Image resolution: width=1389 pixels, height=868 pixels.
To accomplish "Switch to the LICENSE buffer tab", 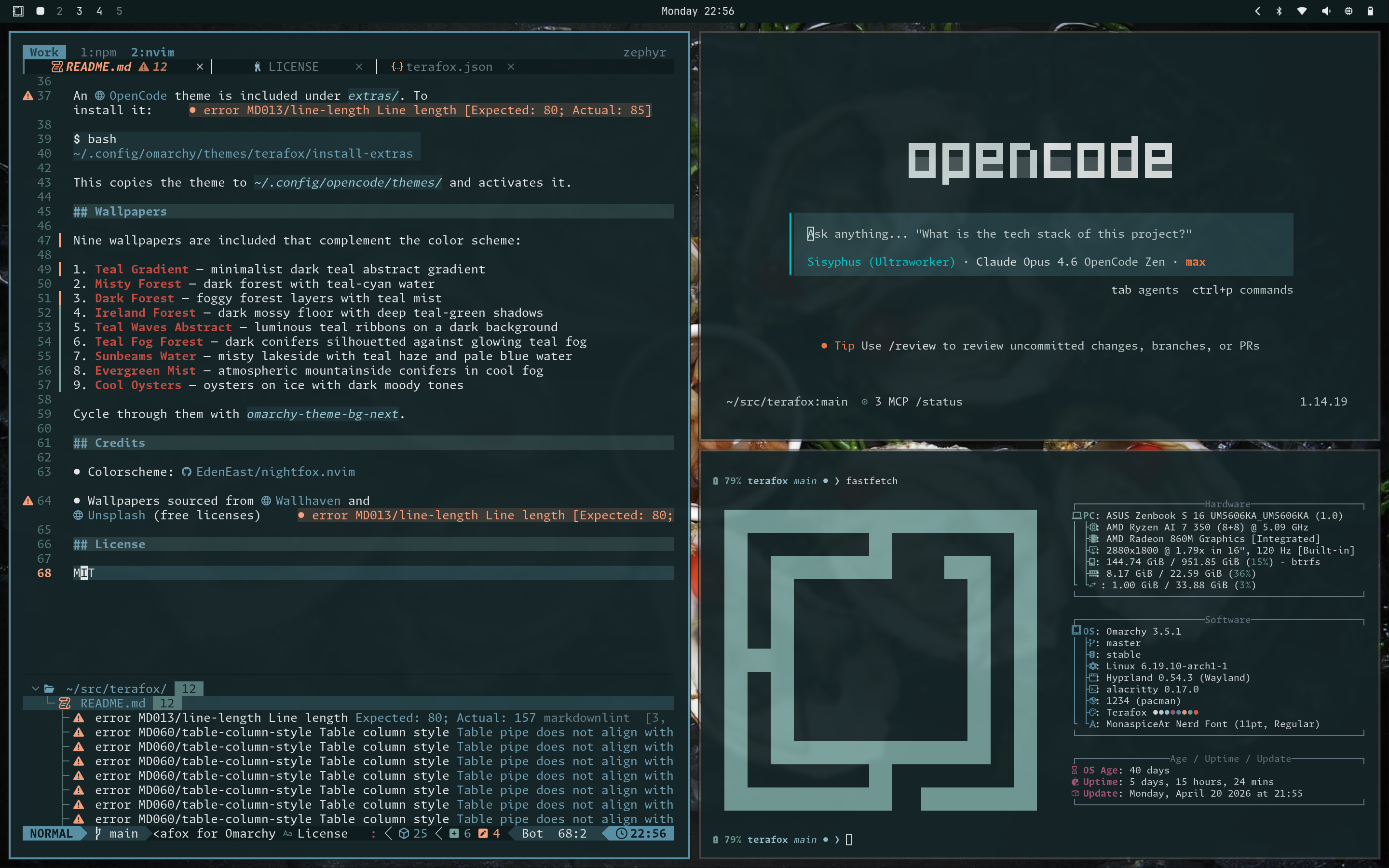I will click(x=293, y=67).
